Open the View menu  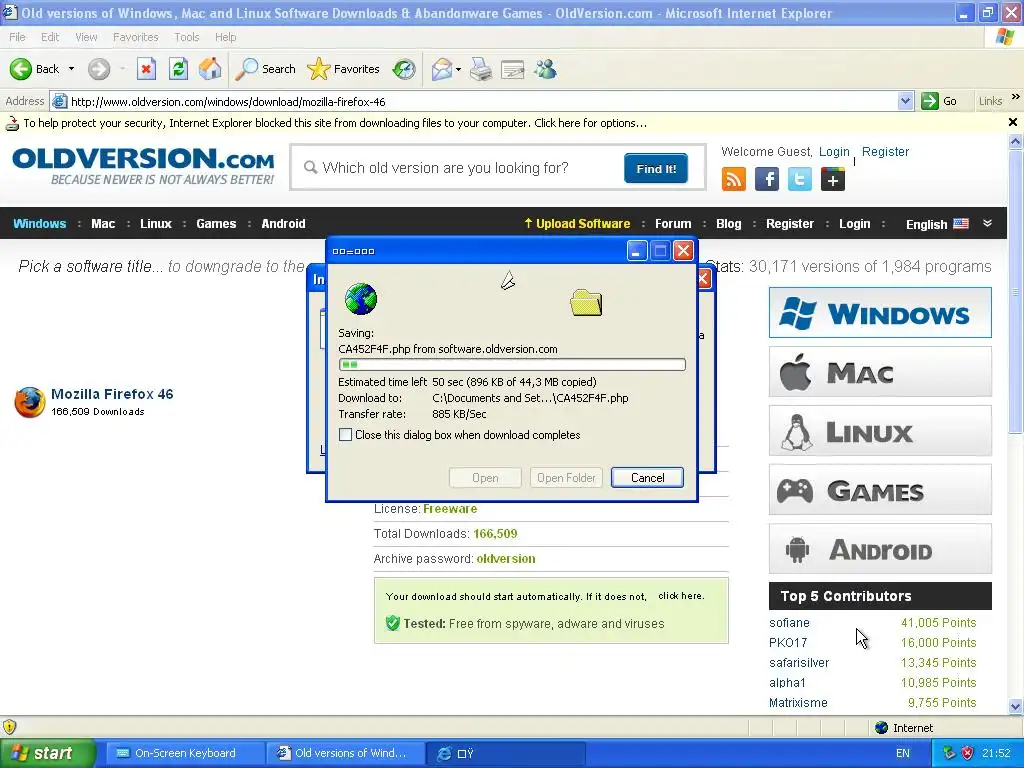pyautogui.click(x=86, y=37)
